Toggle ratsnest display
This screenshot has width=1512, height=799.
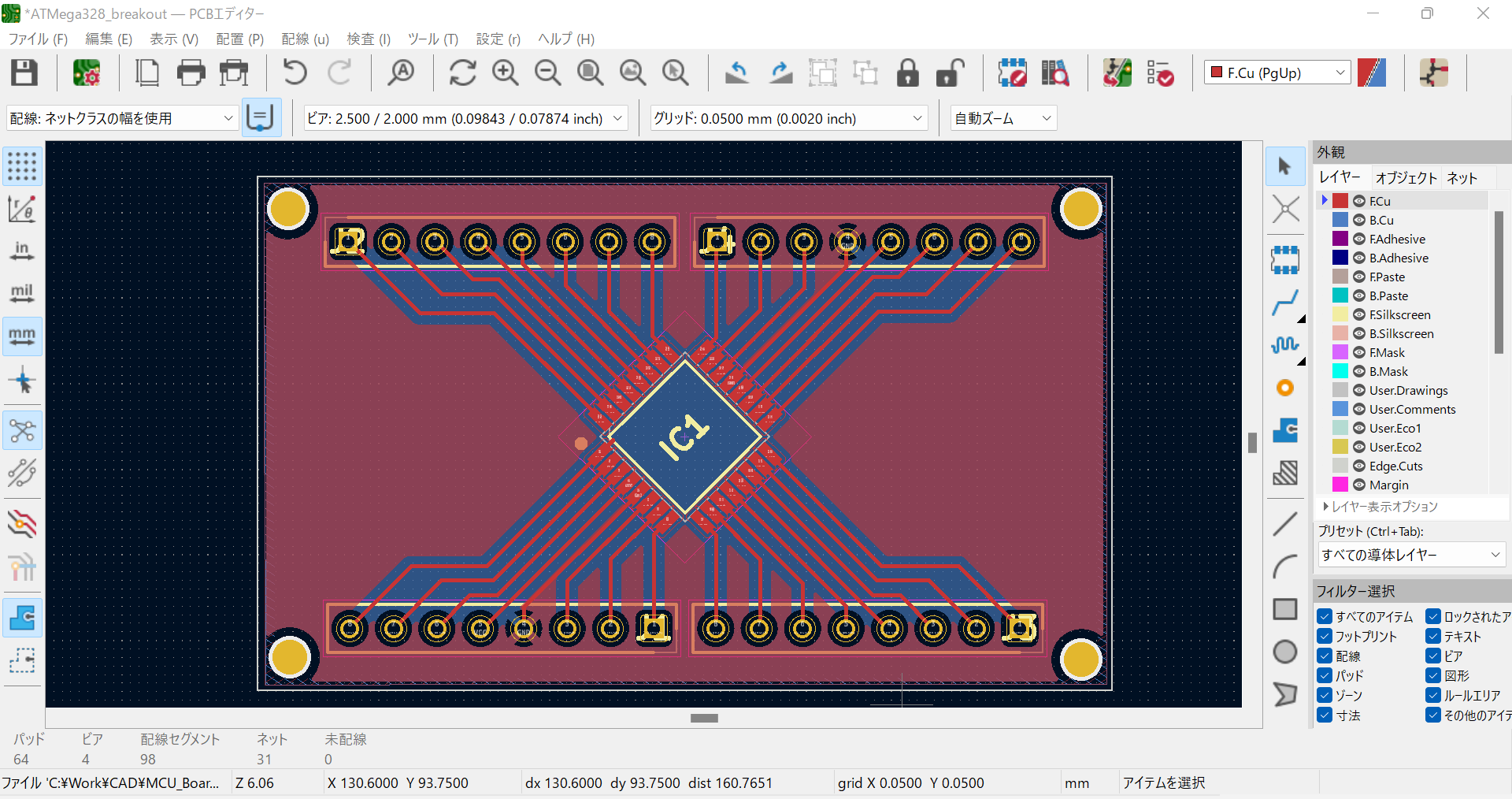(22, 430)
